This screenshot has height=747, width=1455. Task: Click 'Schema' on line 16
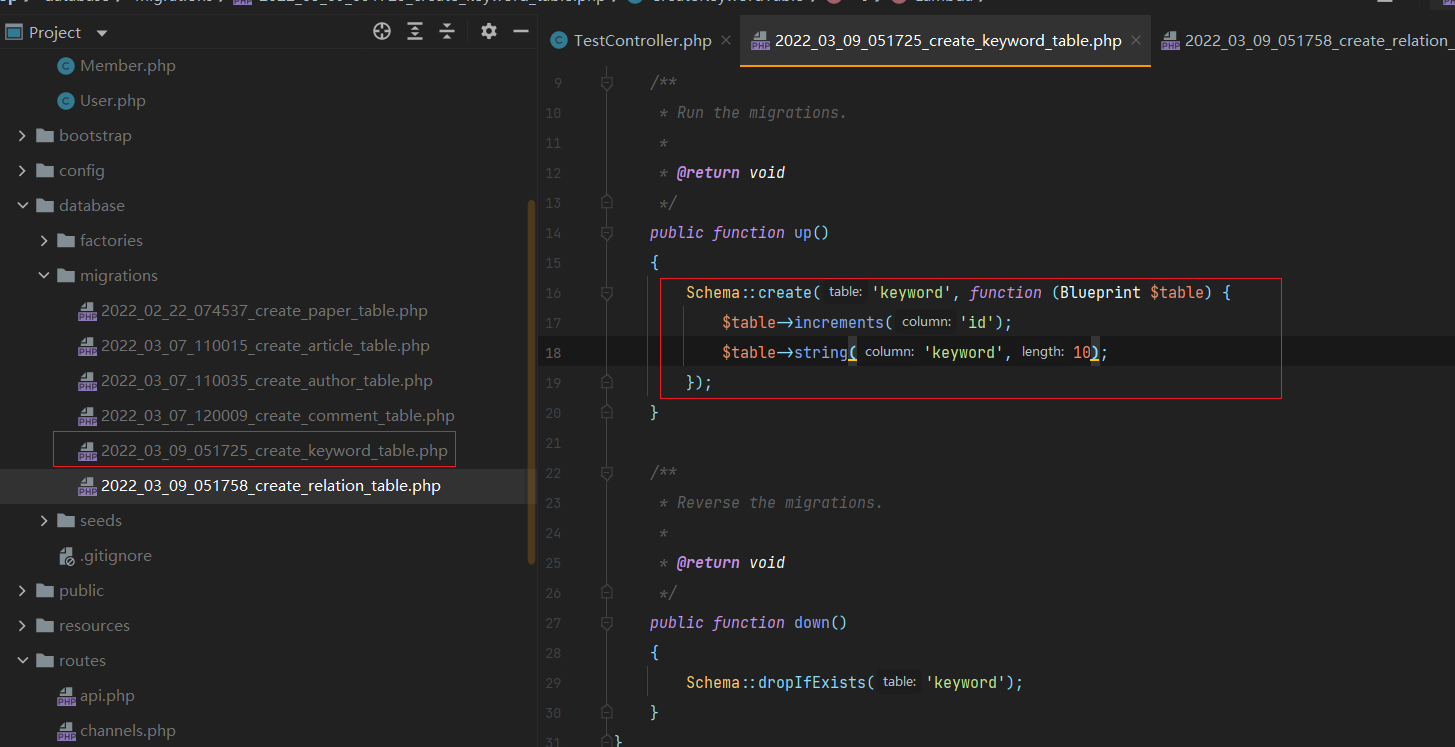[x=713, y=293]
